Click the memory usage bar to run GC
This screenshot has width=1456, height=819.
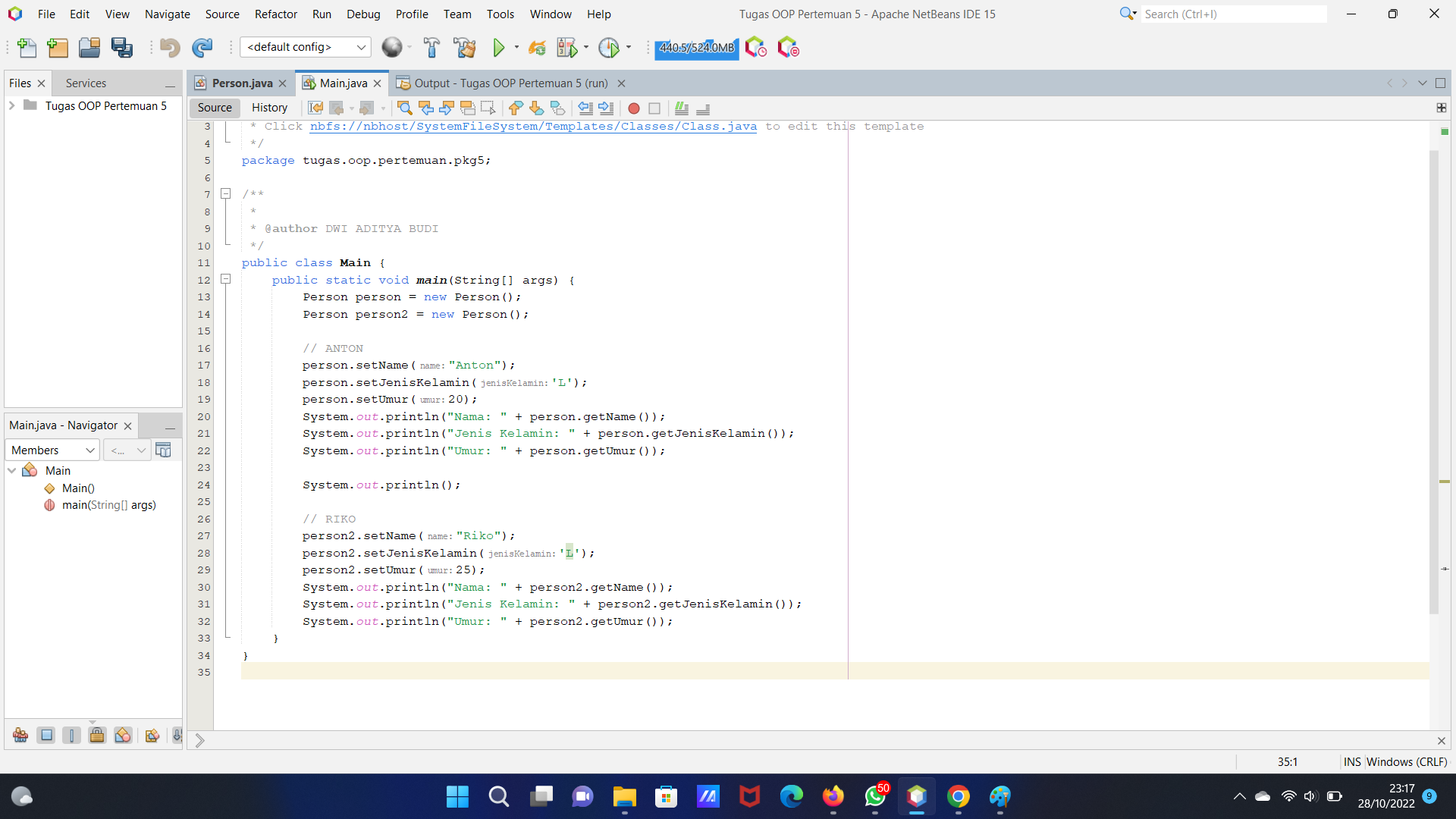pyautogui.click(x=695, y=48)
